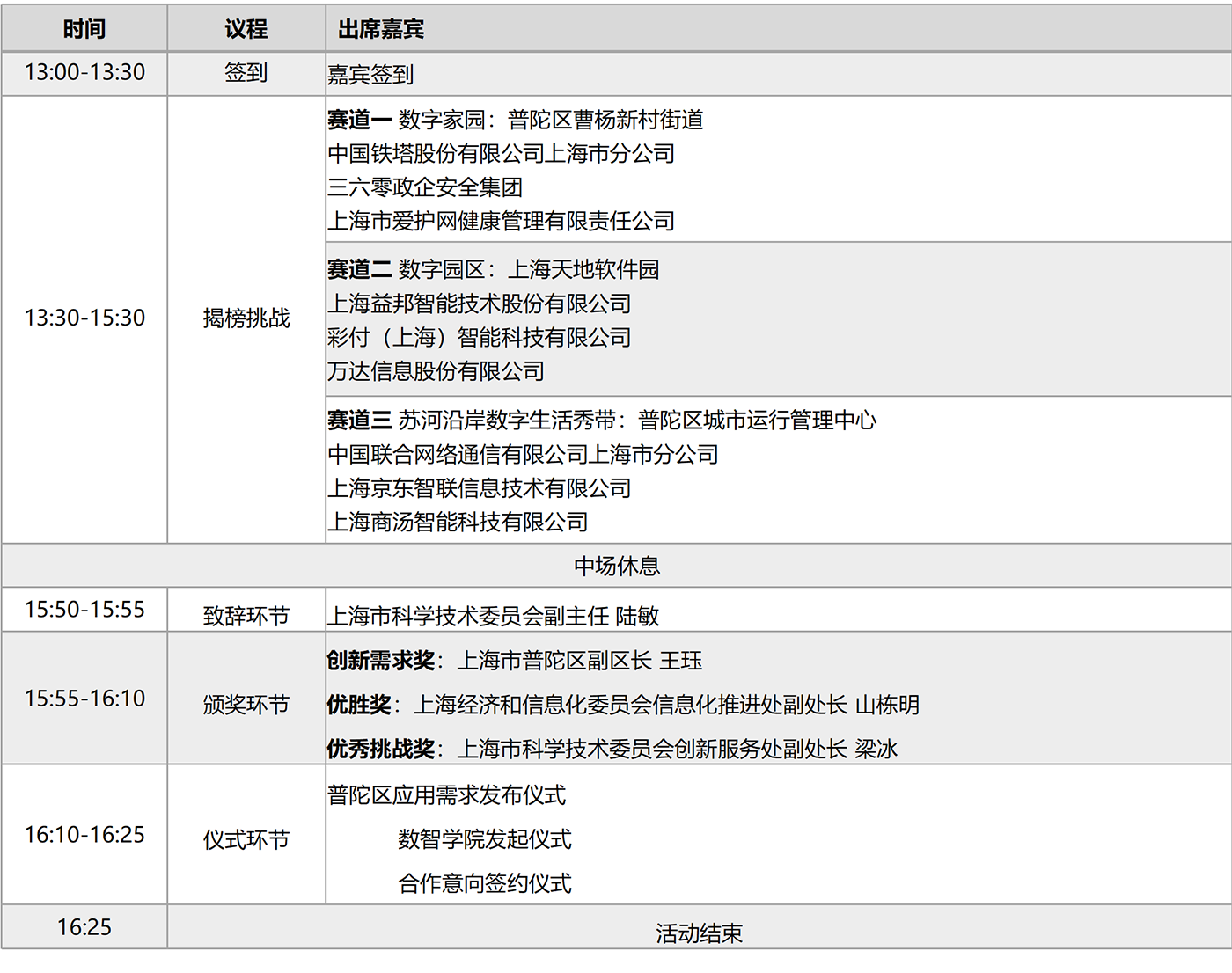1232x973 pixels.
Task: Click the 中场休息 row
Action: [616, 566]
